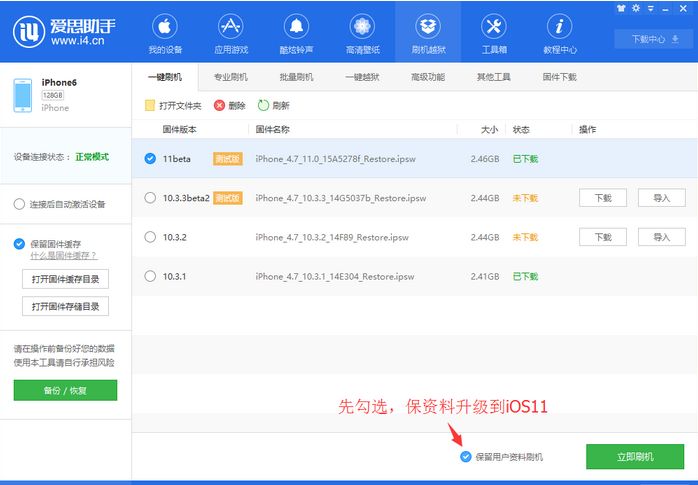Image resolution: width=698 pixels, height=485 pixels.
Task: Click 测试版 badge on 11beta row
Action: [x=227, y=158]
